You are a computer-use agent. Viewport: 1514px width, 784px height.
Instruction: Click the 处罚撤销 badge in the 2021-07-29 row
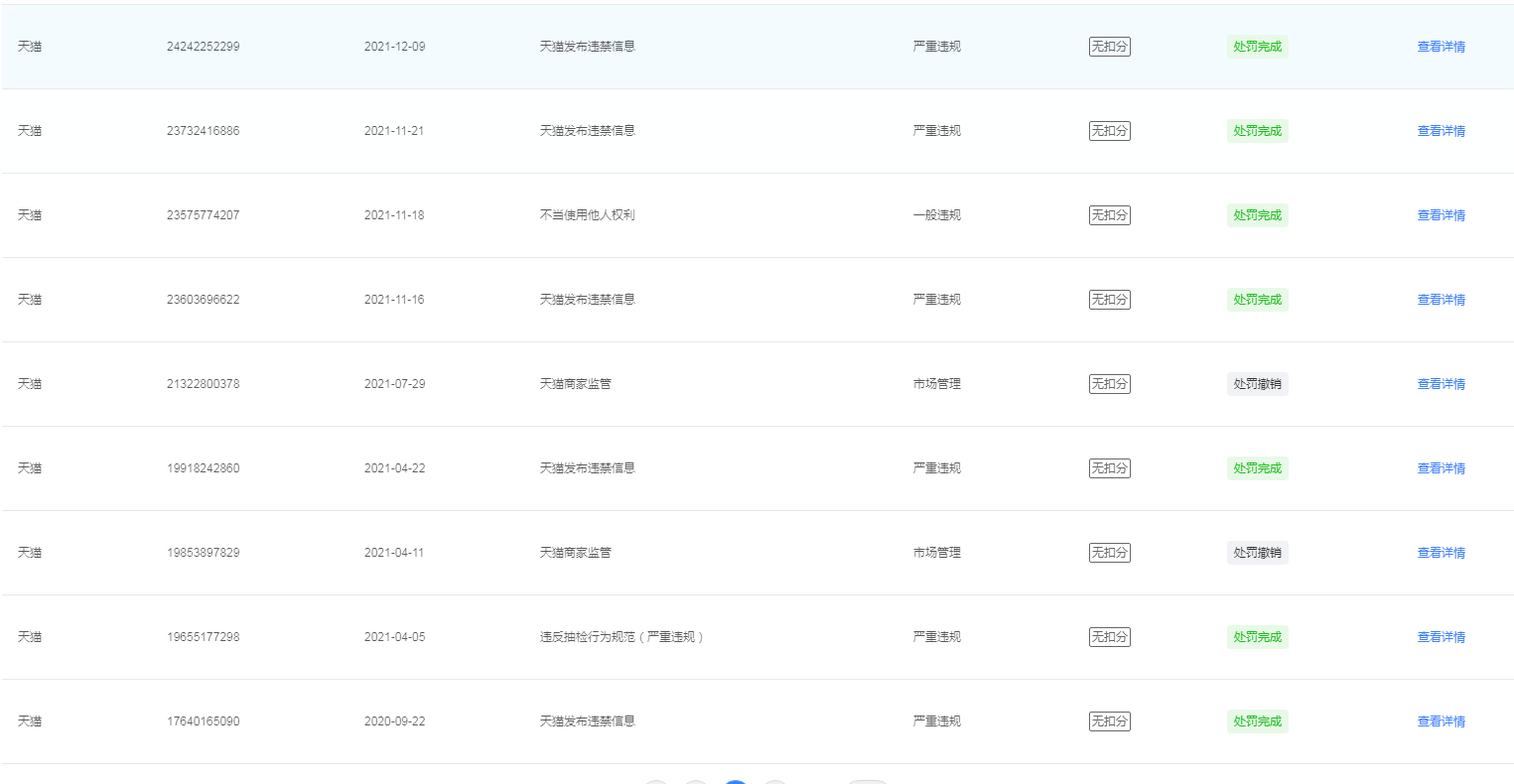coord(1257,384)
